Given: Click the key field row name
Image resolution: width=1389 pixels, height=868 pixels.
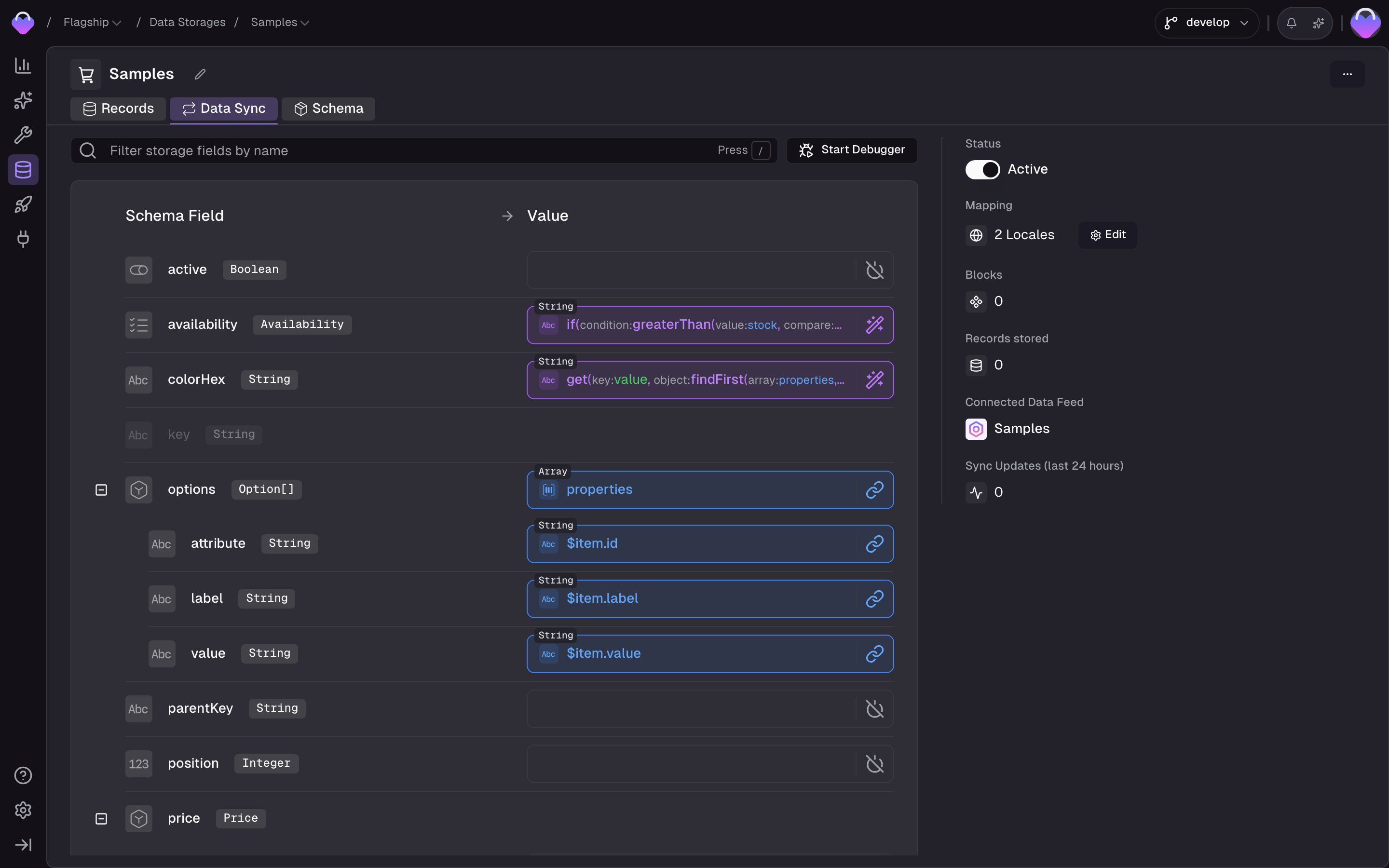Looking at the screenshot, I should pos(178,434).
